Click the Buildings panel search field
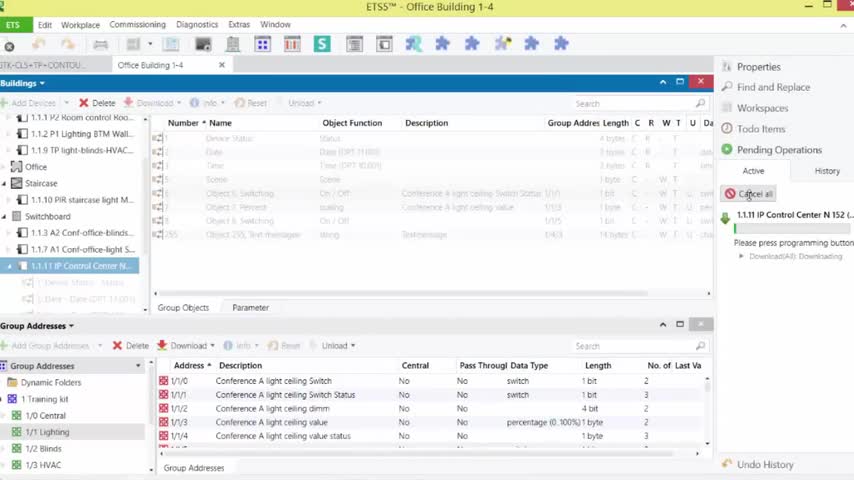 640,104
